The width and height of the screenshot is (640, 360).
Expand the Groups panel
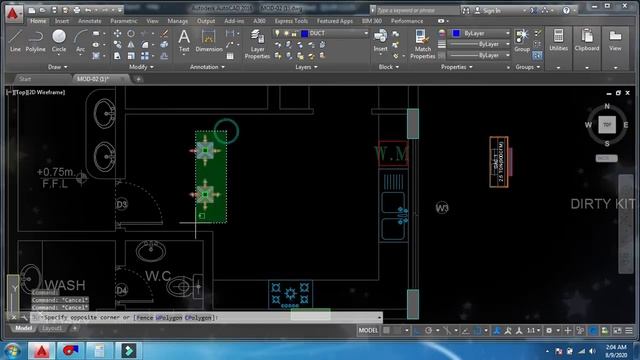point(528,67)
